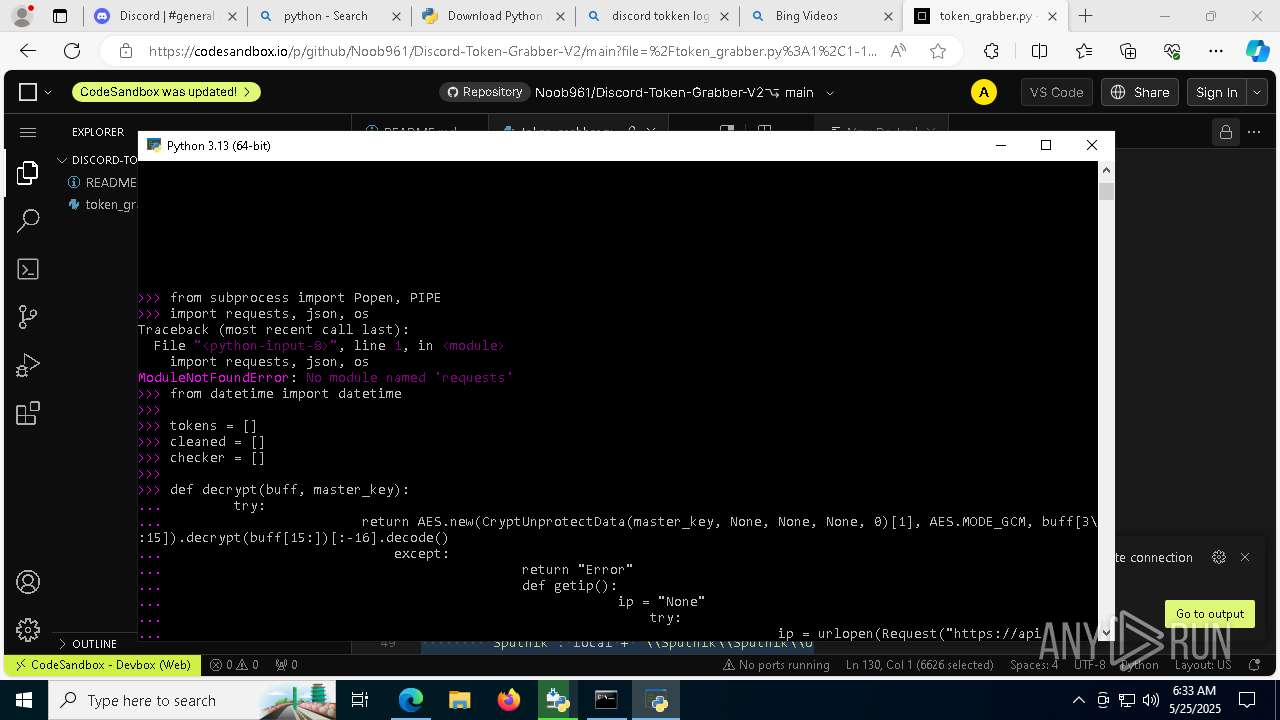Switch to the Bing Videos tab
This screenshot has height=720, width=1280.
(x=820, y=16)
